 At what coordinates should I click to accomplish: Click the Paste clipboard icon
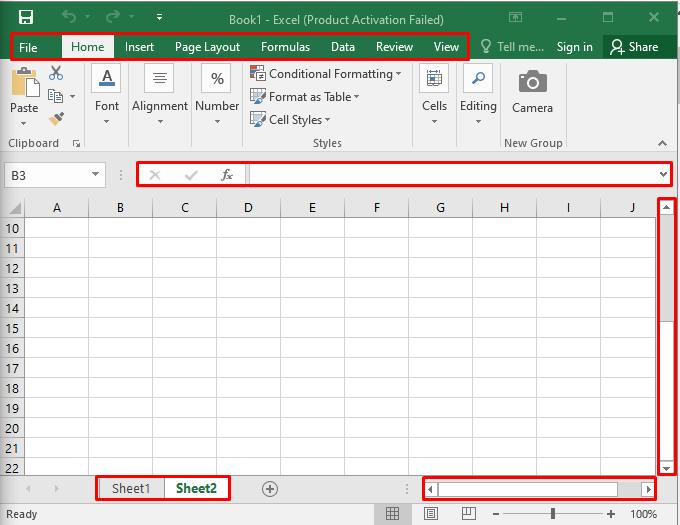coord(25,82)
